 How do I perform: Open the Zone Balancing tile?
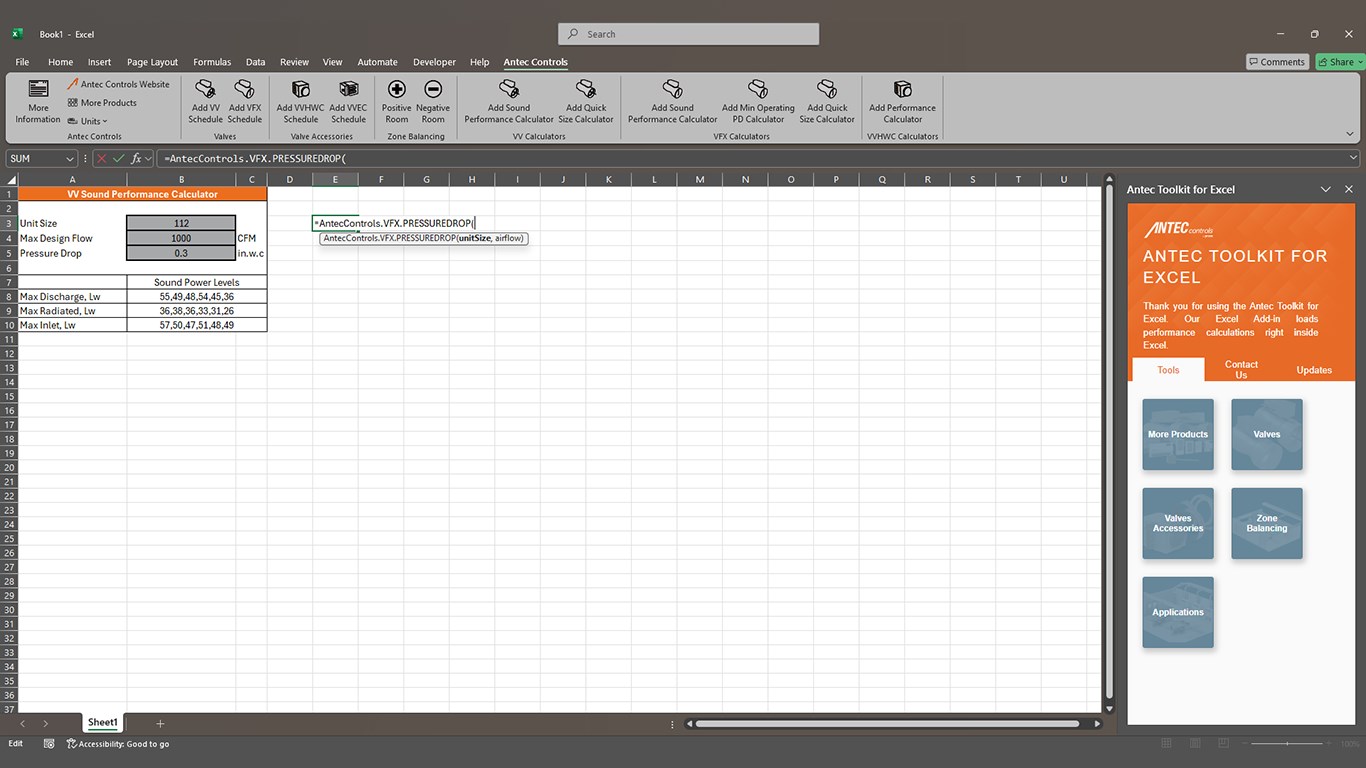coord(1267,523)
